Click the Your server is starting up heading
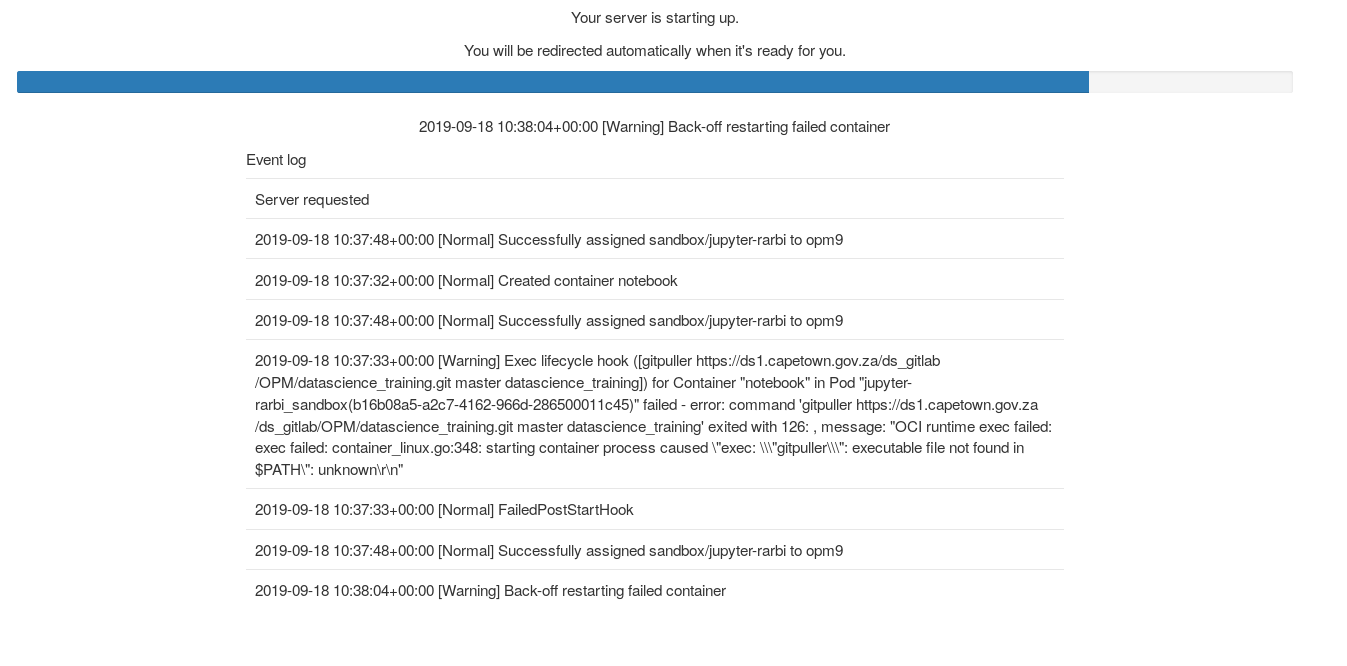Image resolution: width=1347 pixels, height=666 pixels. (x=654, y=17)
